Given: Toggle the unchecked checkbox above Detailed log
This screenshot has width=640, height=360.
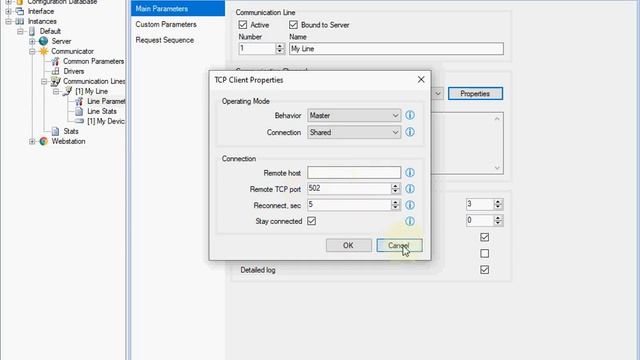Looking at the screenshot, I should point(484,253).
